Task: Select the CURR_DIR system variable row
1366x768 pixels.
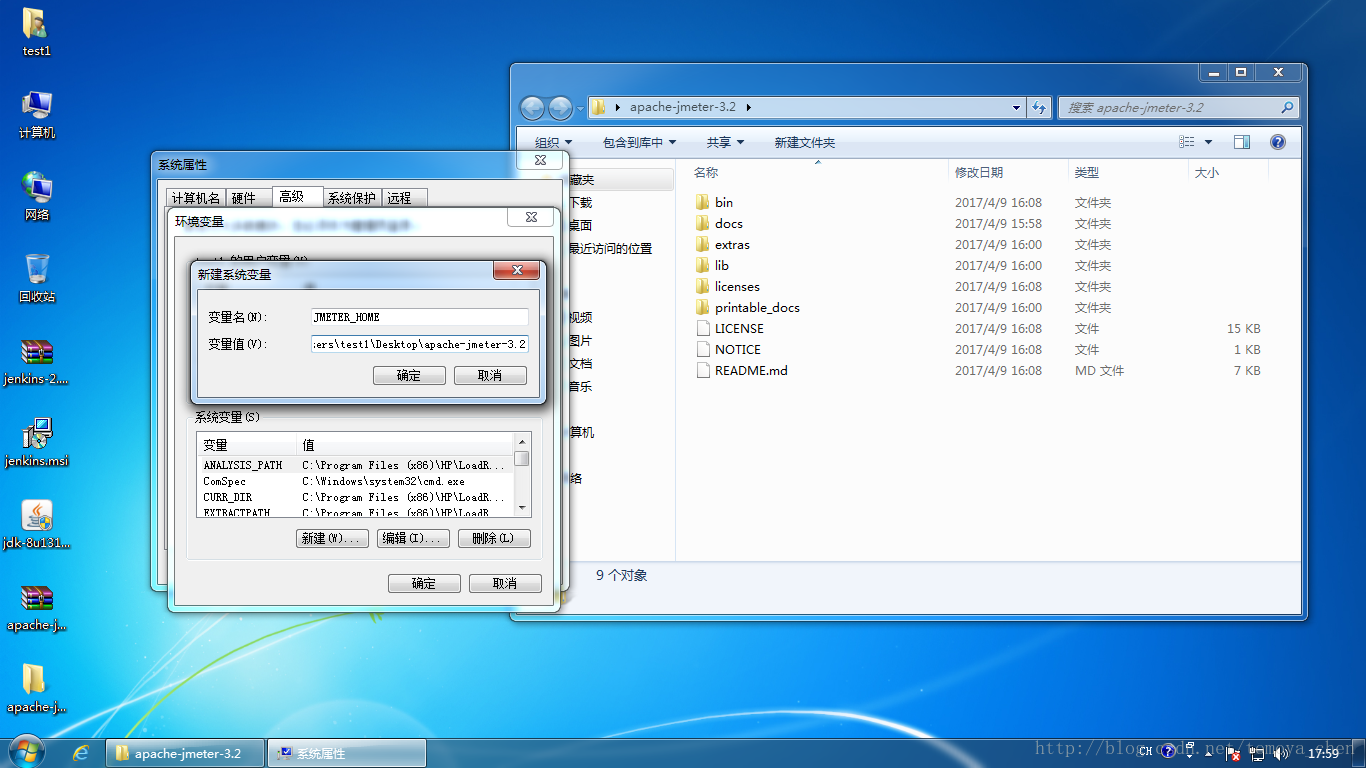Action: (x=355, y=497)
